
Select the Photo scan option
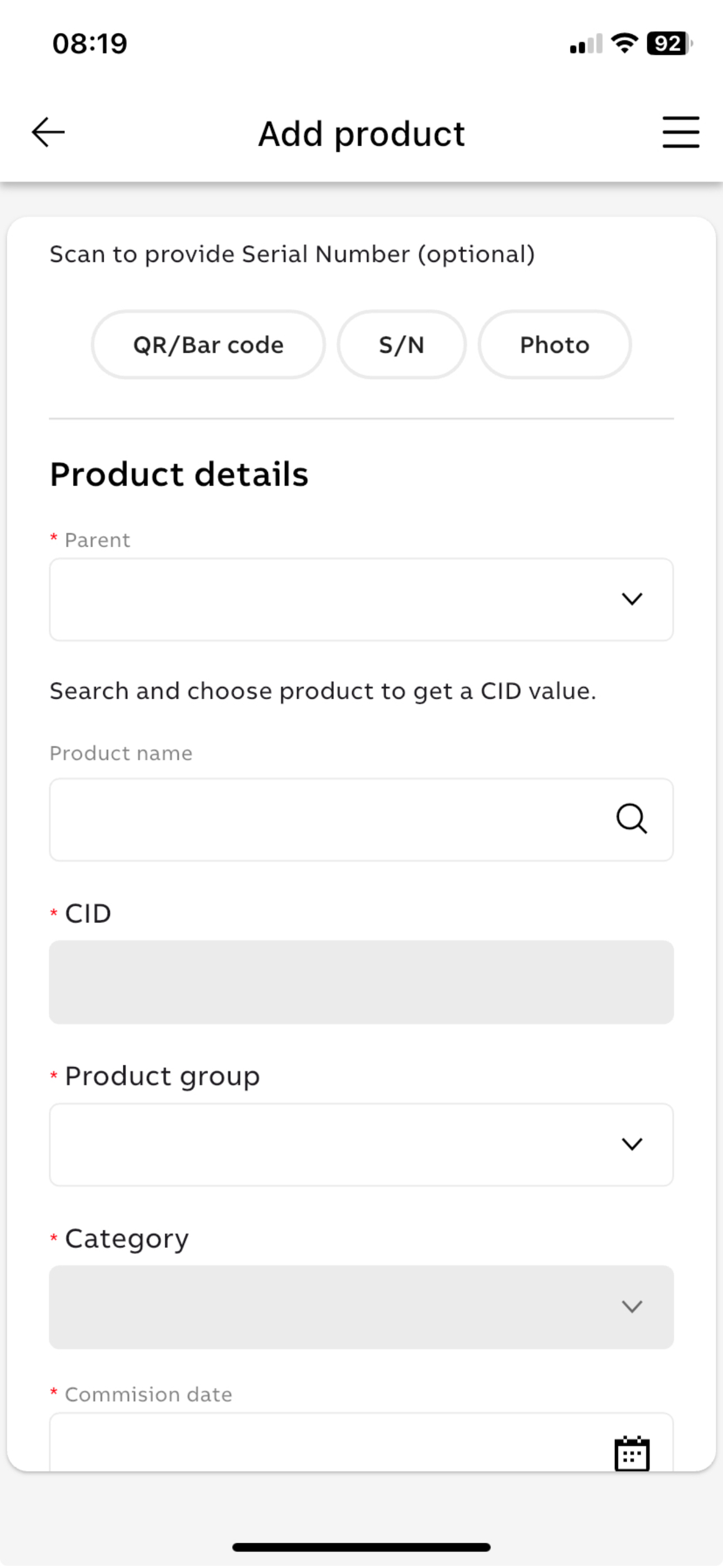pos(554,344)
